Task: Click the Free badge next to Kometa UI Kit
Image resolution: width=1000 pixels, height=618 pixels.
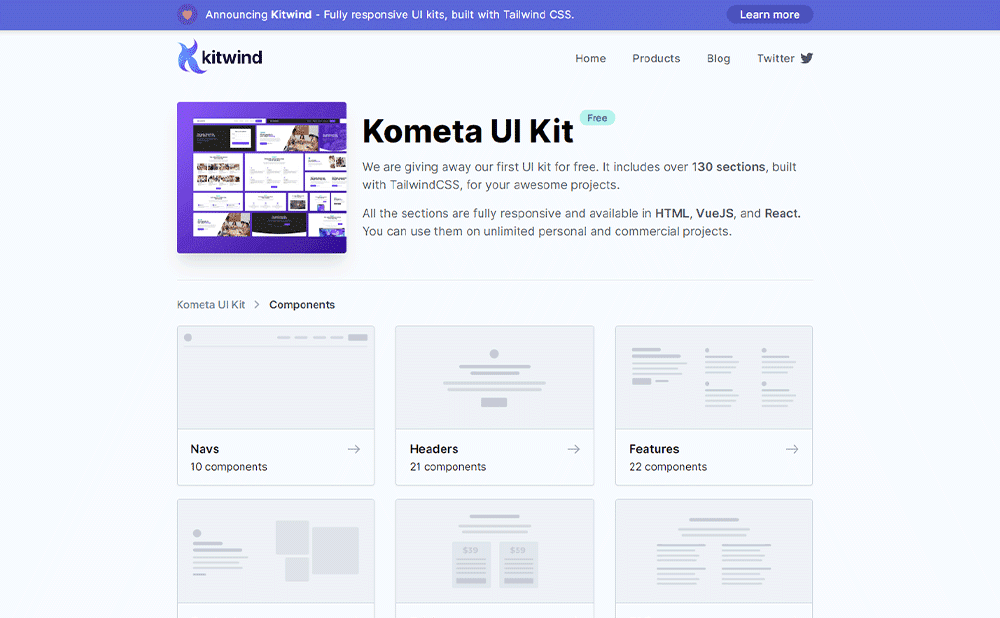Action: (x=597, y=117)
